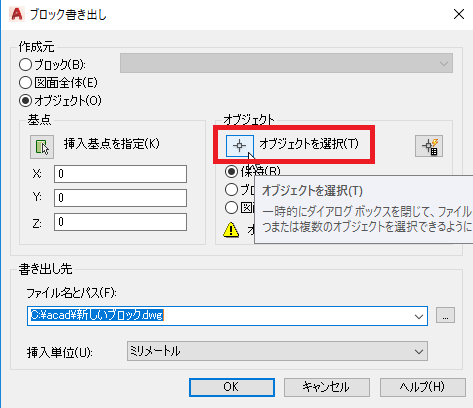Open help with ヘルプ(H) button
473x408 pixels.
423,387
